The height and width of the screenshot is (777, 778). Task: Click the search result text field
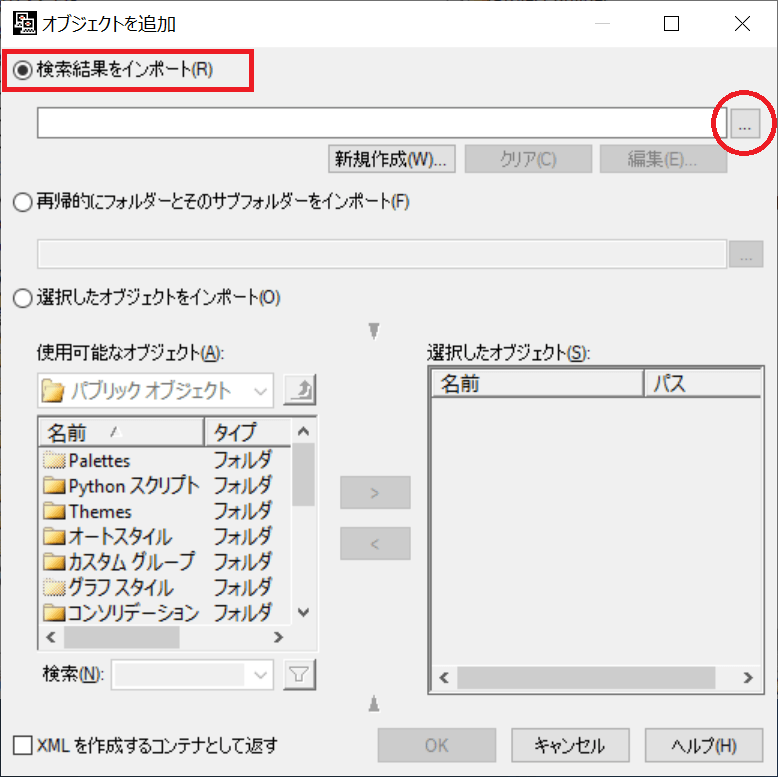[x=382, y=123]
